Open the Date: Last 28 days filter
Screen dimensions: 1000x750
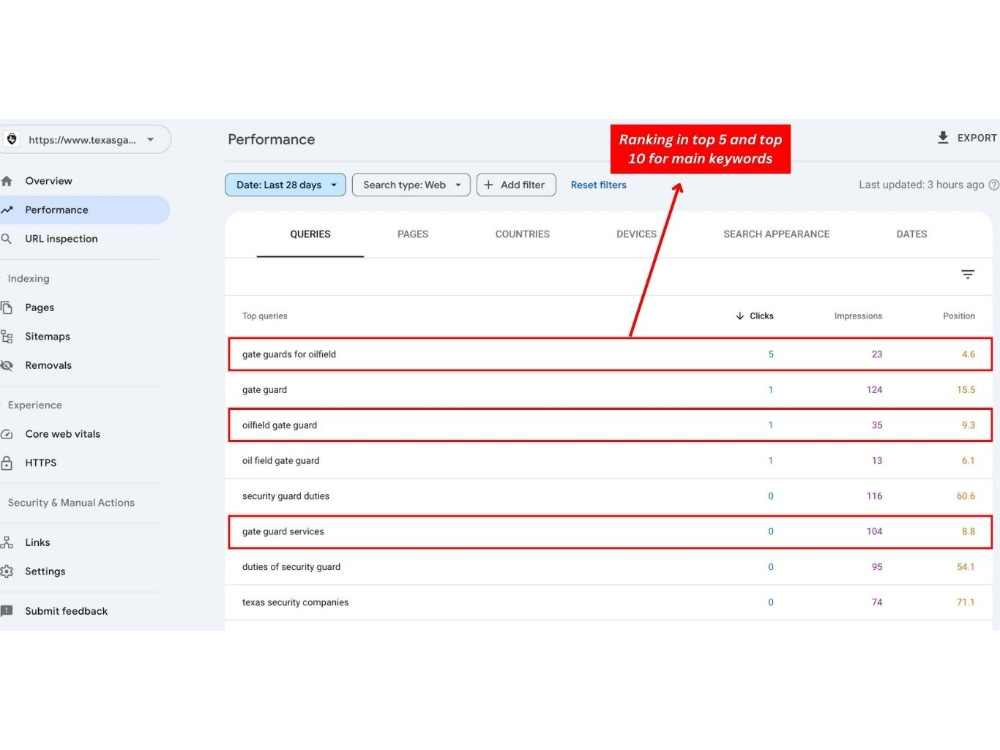(x=285, y=185)
